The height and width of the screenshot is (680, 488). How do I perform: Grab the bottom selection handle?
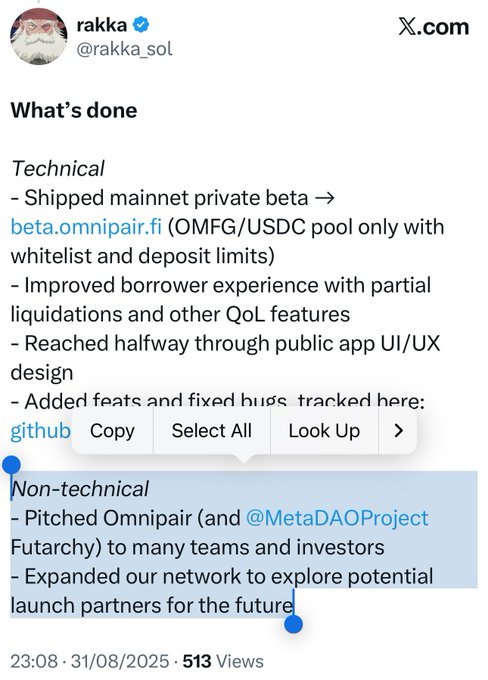pyautogui.click(x=294, y=624)
